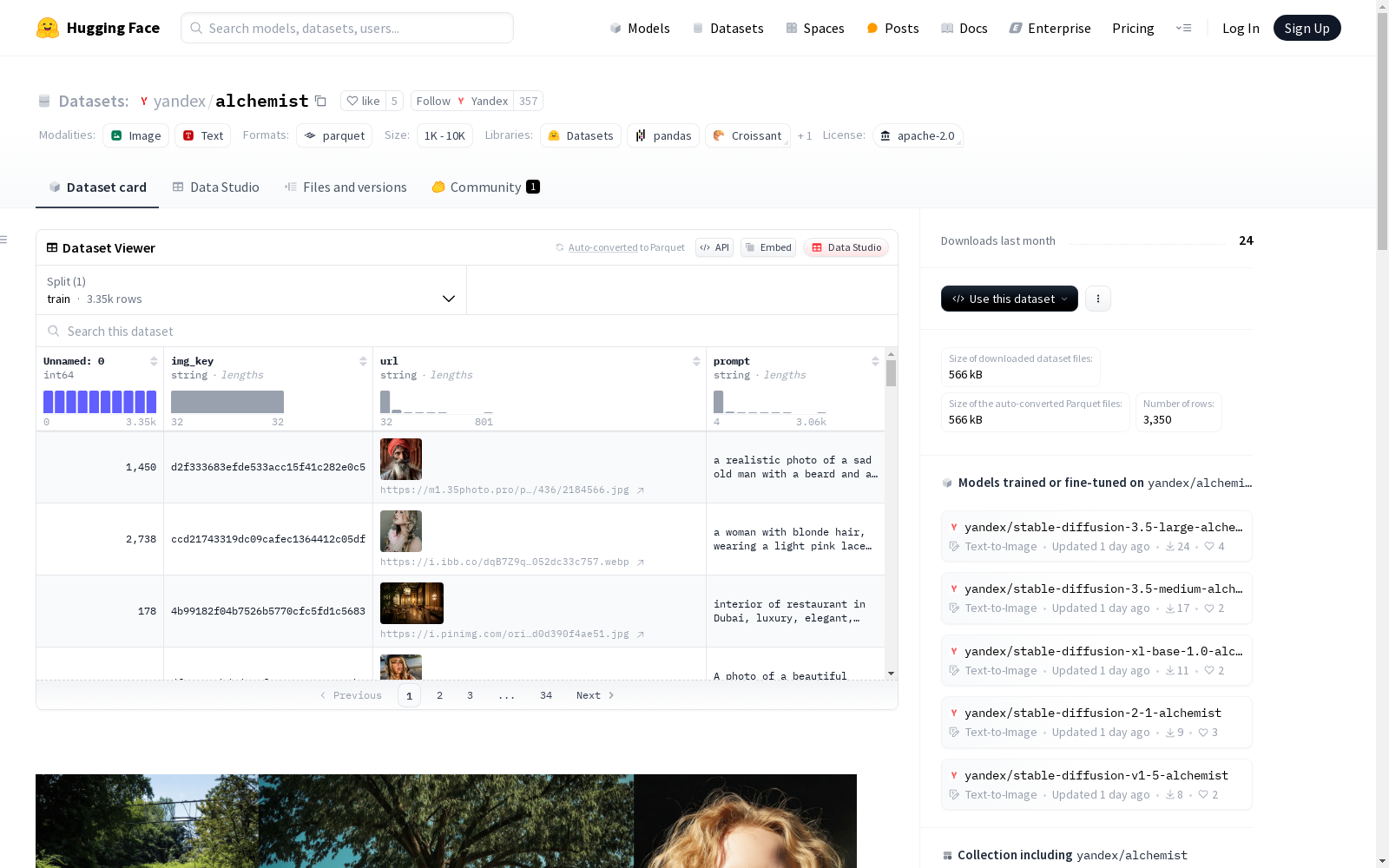Open Models in top navigation
Screen dimensions: 1389x868
[640, 28]
